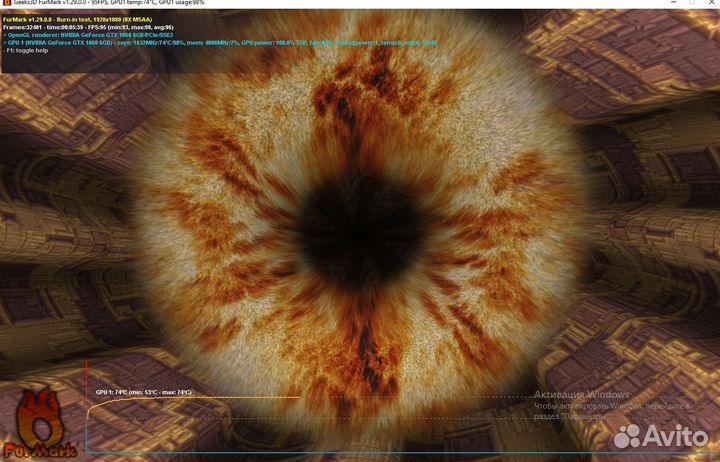The image size is (720, 462).
Task: Click the FurMark icon in the title bar
Action: coord(6,2)
